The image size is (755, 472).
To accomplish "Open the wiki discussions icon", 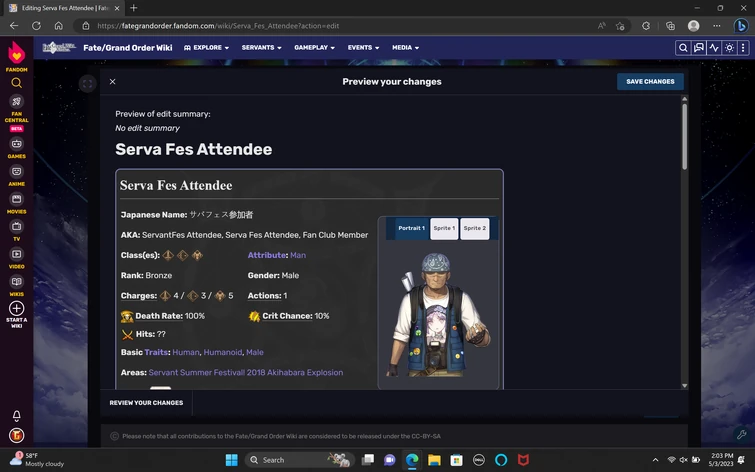I will tap(698, 48).
